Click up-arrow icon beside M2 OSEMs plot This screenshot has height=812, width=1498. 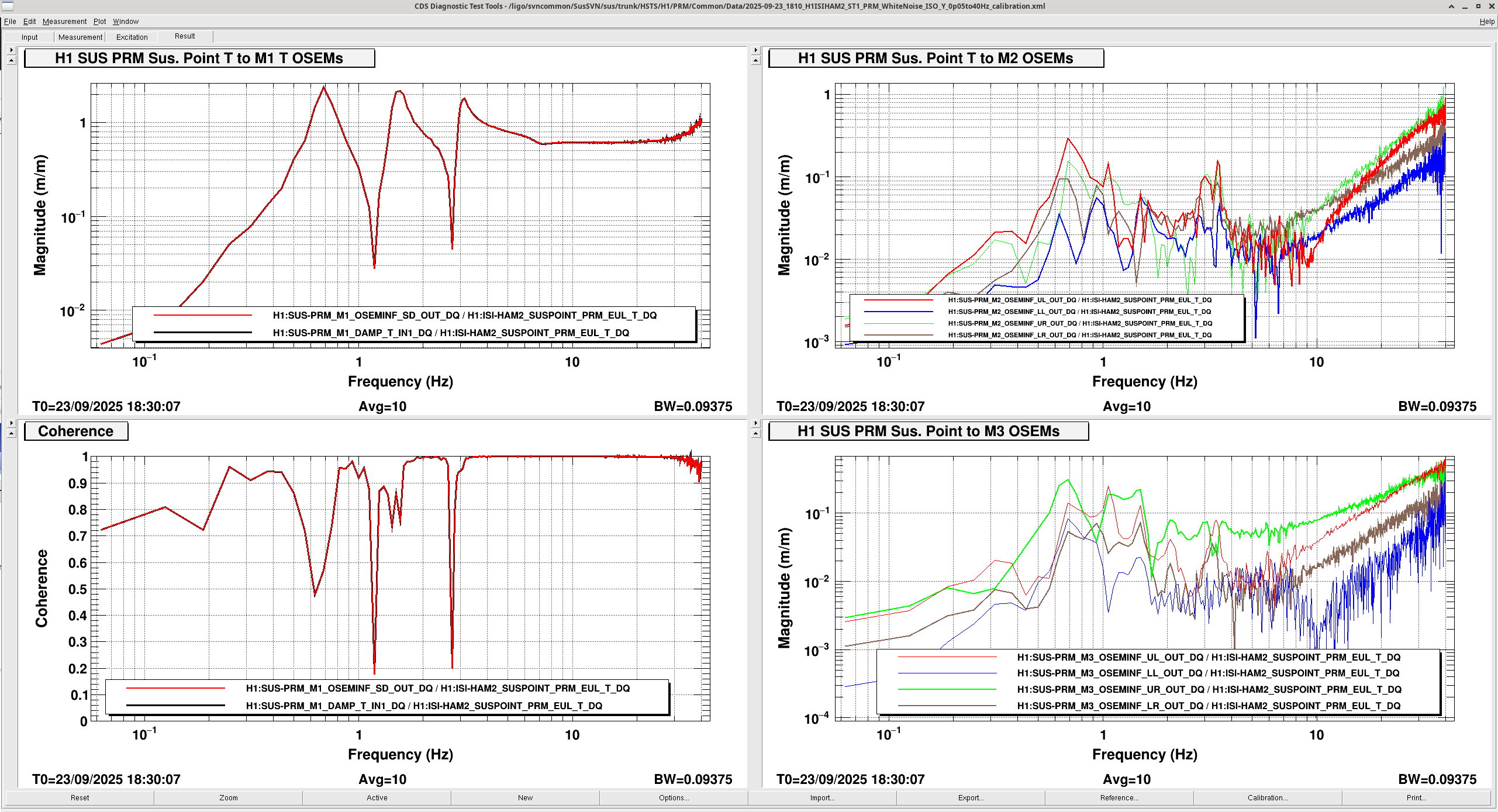pyautogui.click(x=755, y=60)
